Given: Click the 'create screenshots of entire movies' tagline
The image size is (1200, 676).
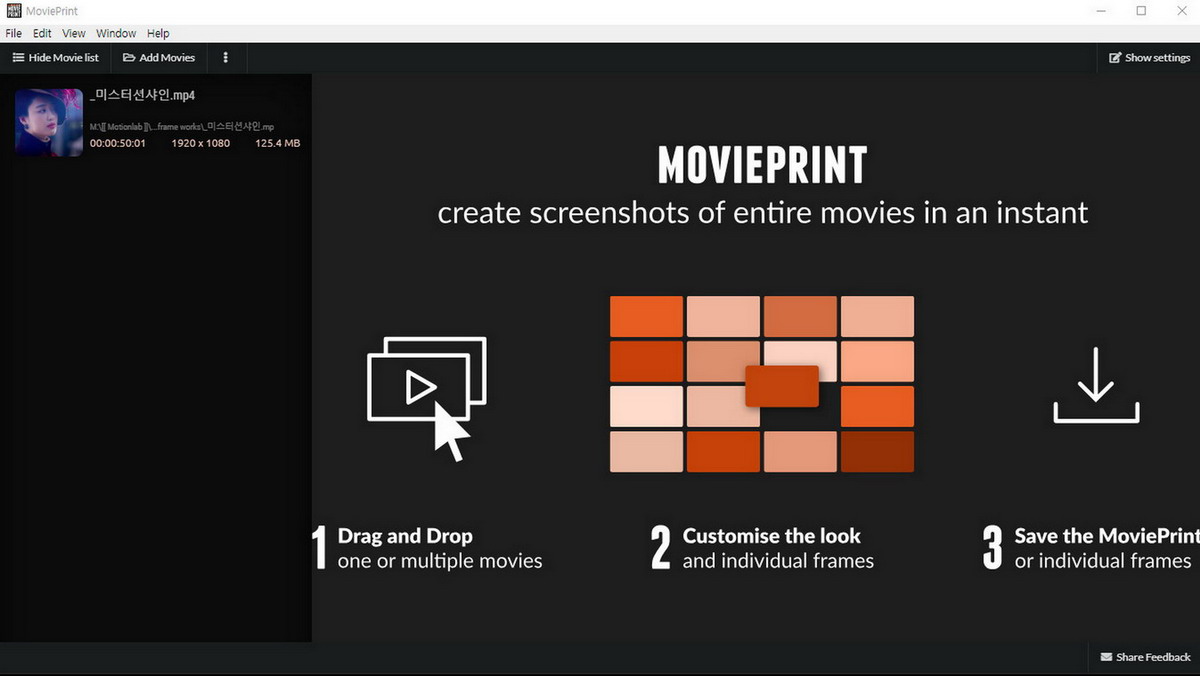Looking at the screenshot, I should pyautogui.click(x=763, y=213).
